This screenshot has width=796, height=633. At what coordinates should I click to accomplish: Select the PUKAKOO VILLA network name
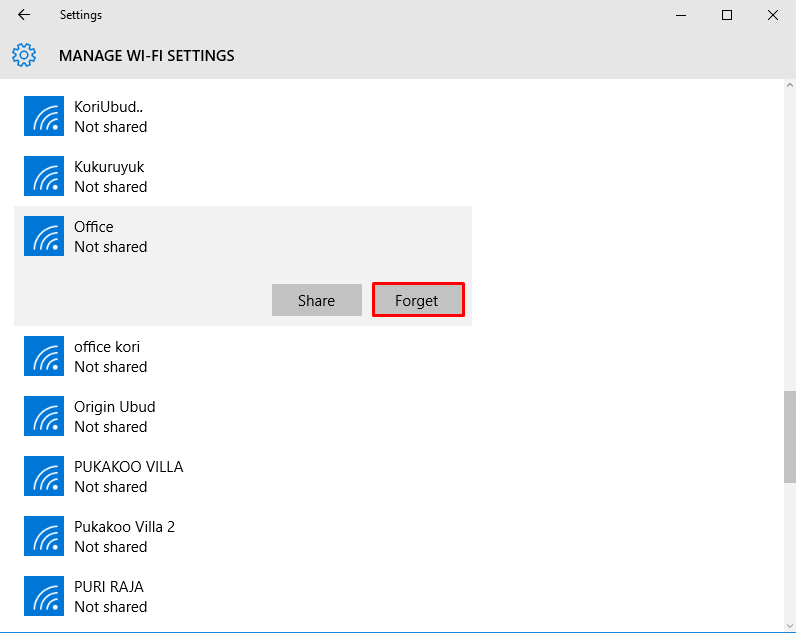coord(128,467)
